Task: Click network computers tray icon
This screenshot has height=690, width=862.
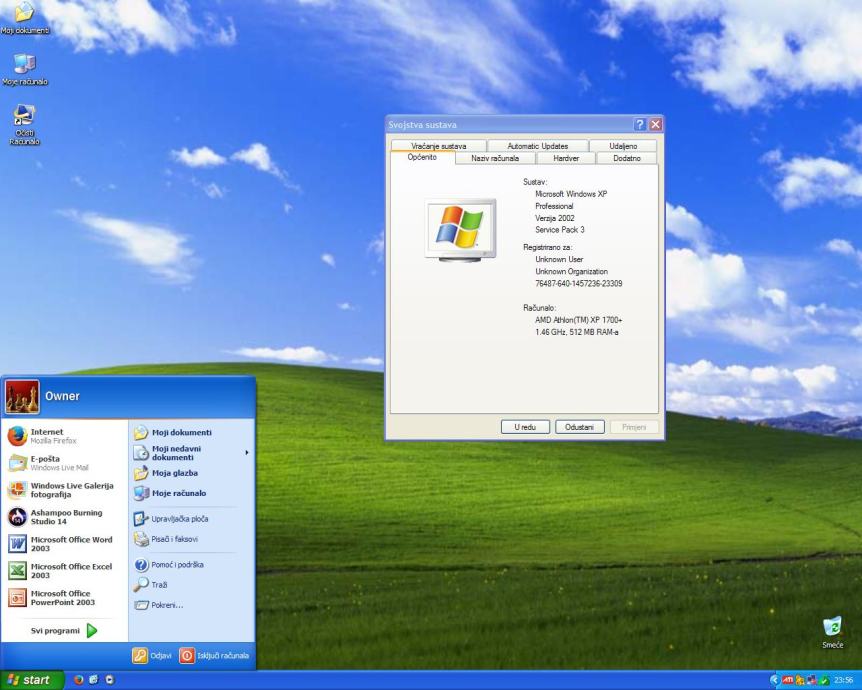Action: (x=811, y=680)
